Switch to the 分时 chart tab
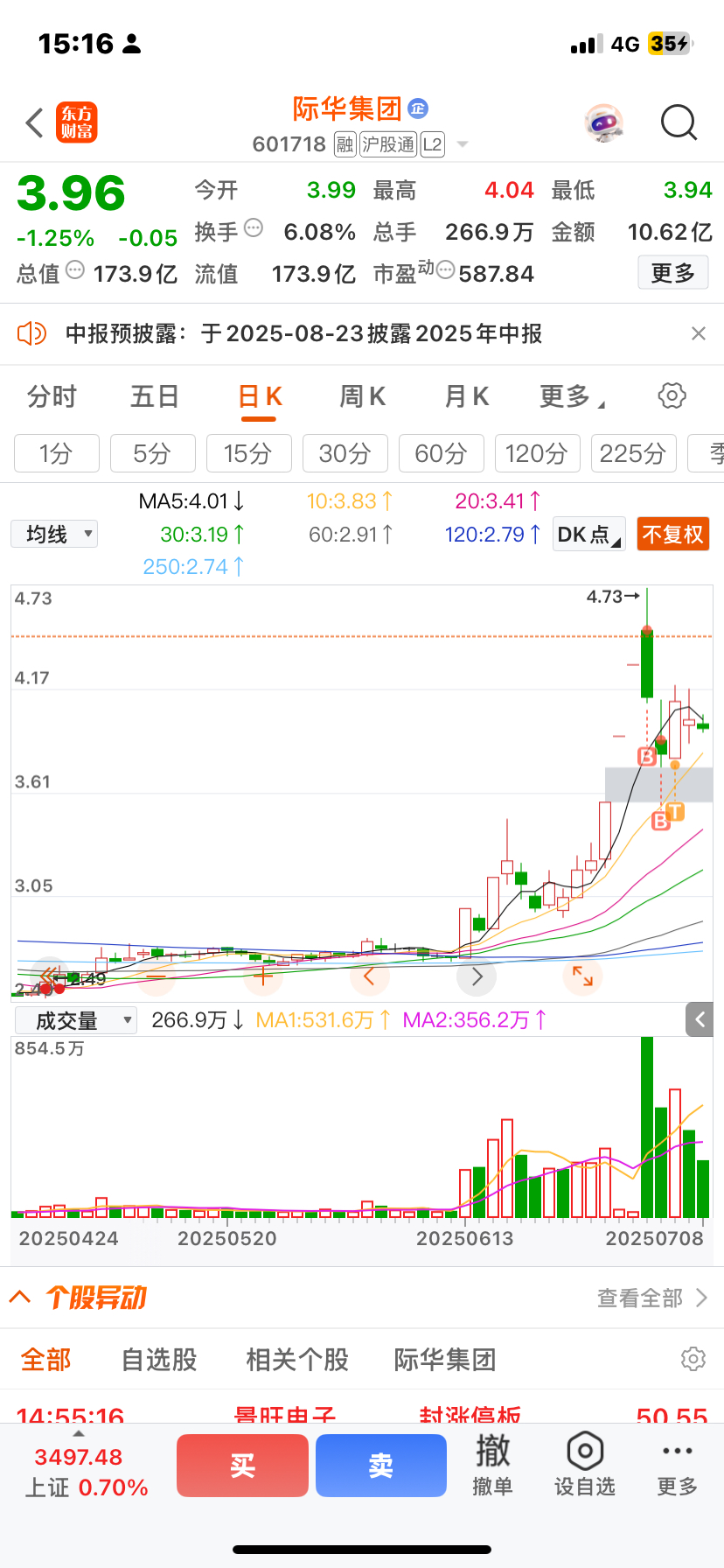724x1568 pixels. [x=52, y=396]
